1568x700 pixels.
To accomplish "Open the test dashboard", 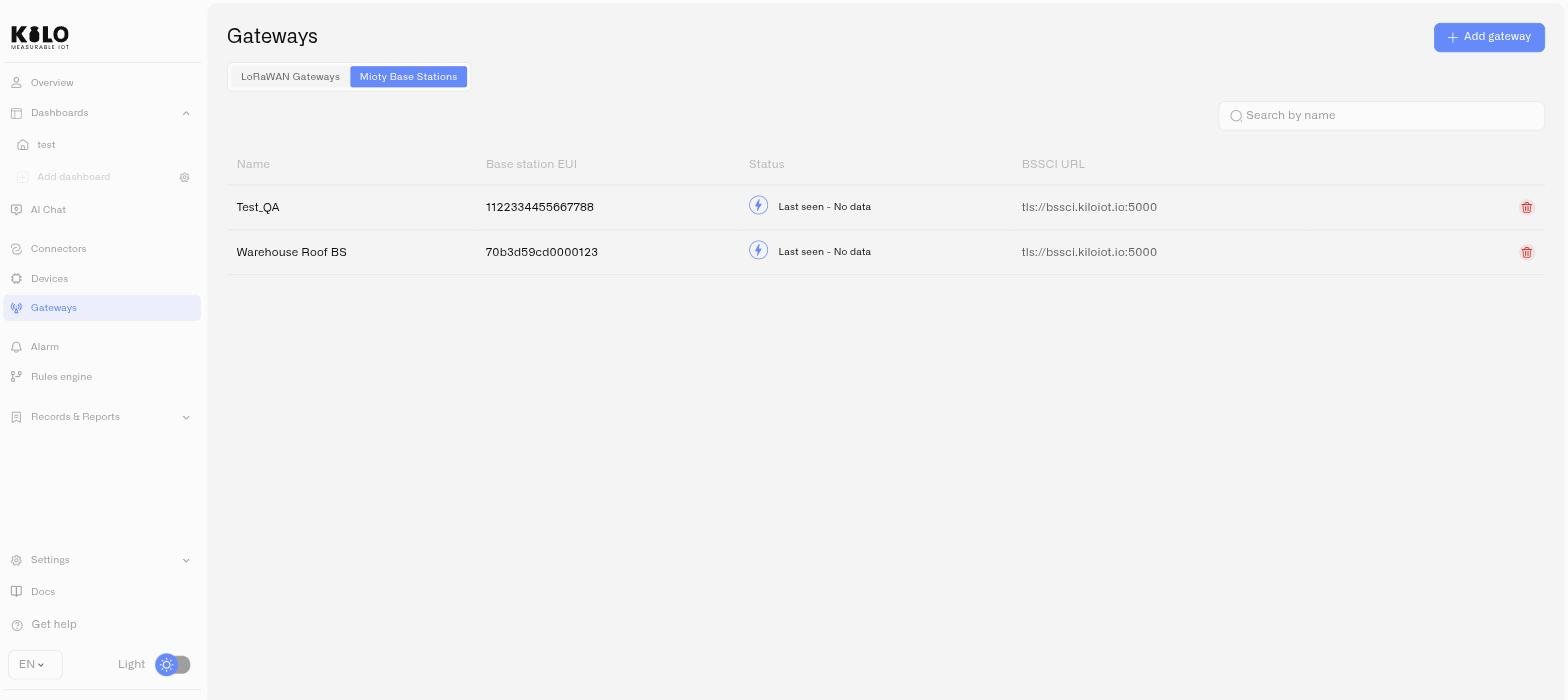I will coord(46,145).
